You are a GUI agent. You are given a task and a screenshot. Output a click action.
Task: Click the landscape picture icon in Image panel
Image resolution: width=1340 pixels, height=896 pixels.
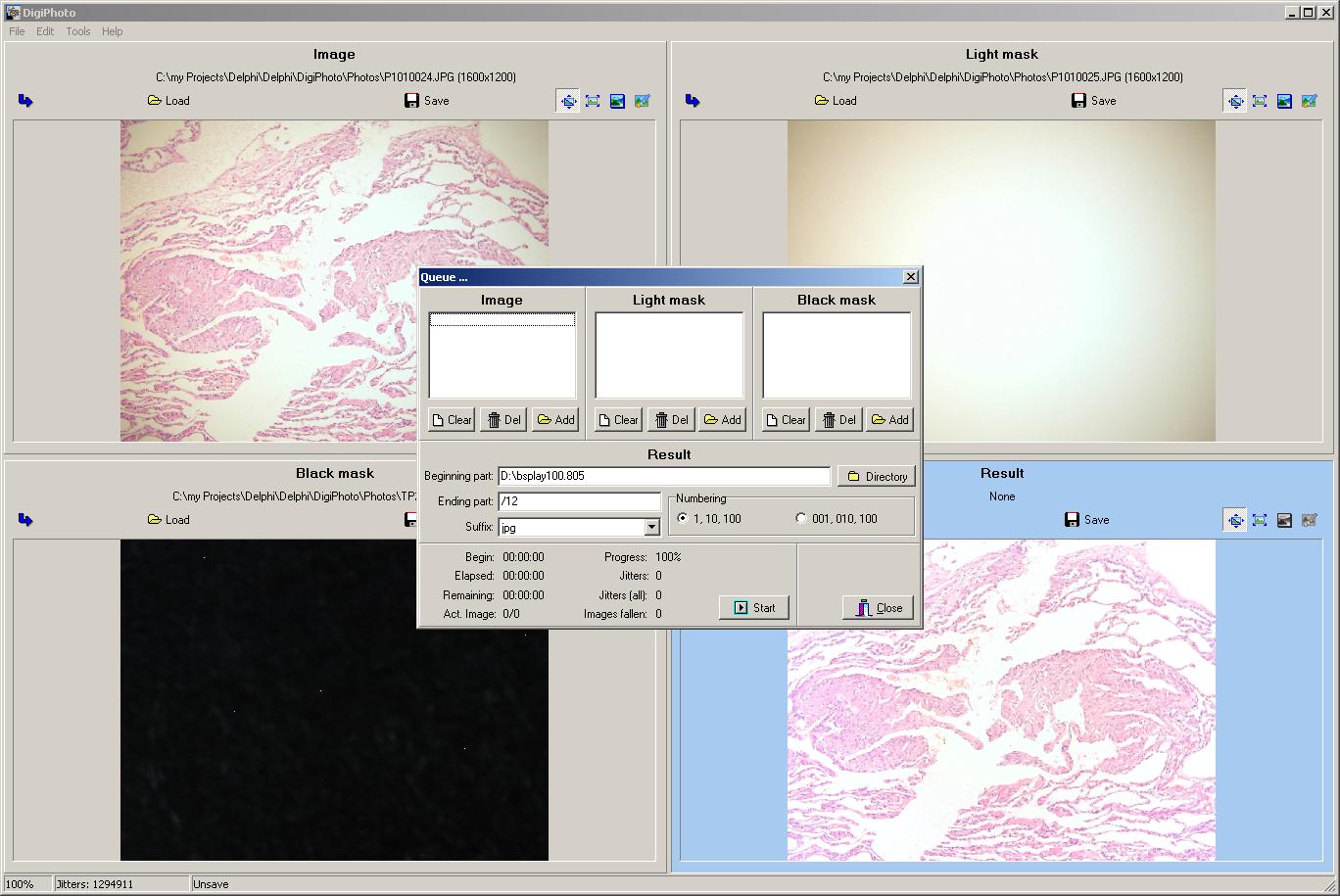pyautogui.click(x=617, y=101)
